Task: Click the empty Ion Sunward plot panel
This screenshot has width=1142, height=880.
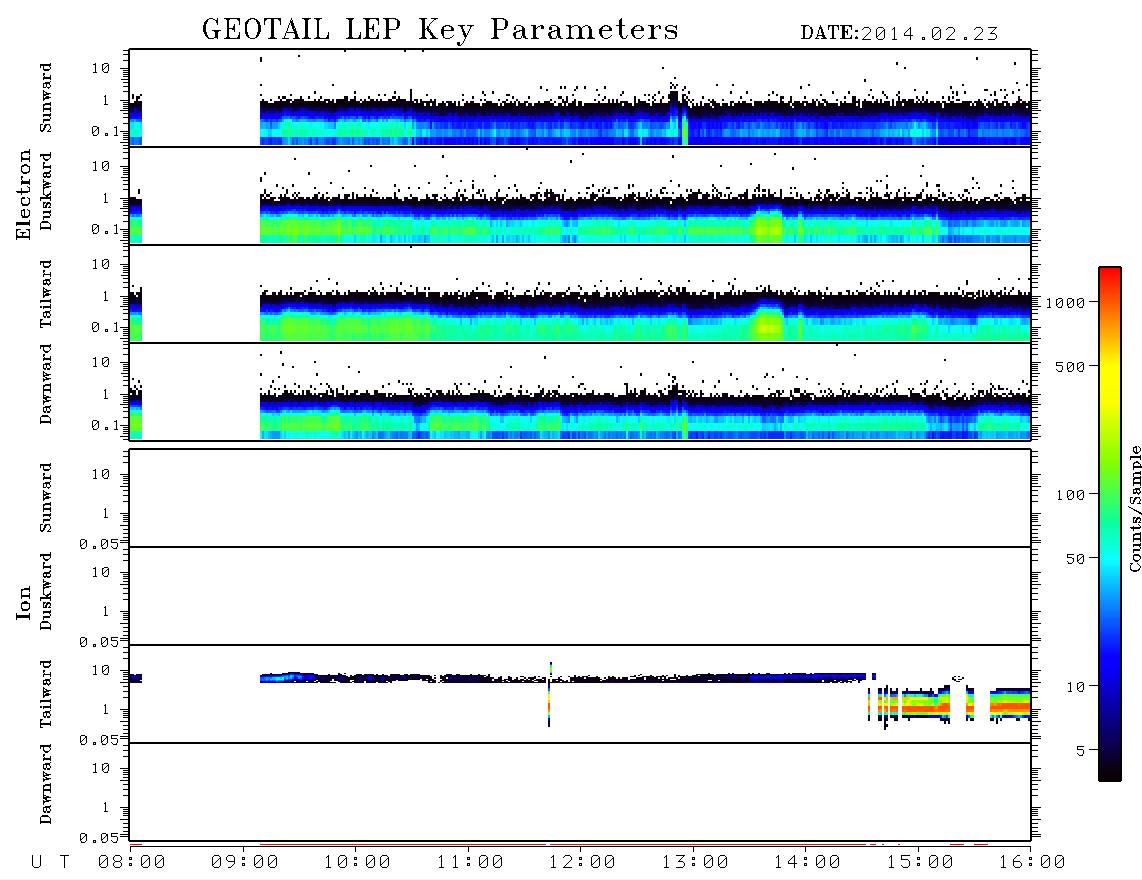Action: tap(580, 498)
